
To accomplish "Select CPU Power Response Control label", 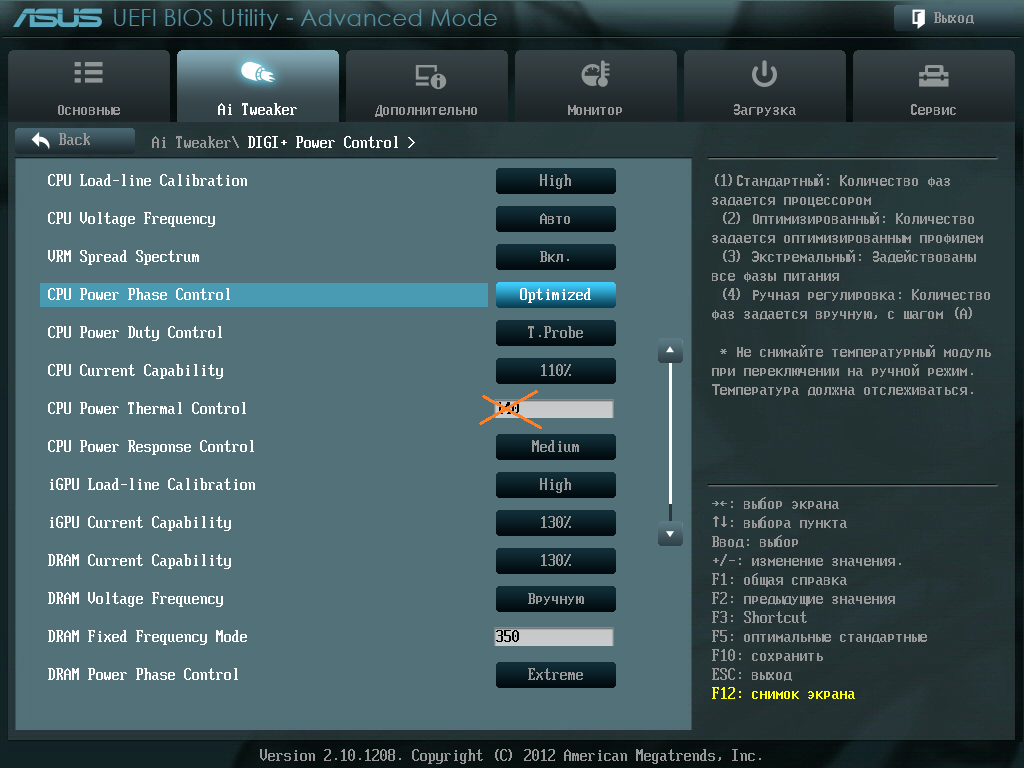I will (x=151, y=447).
